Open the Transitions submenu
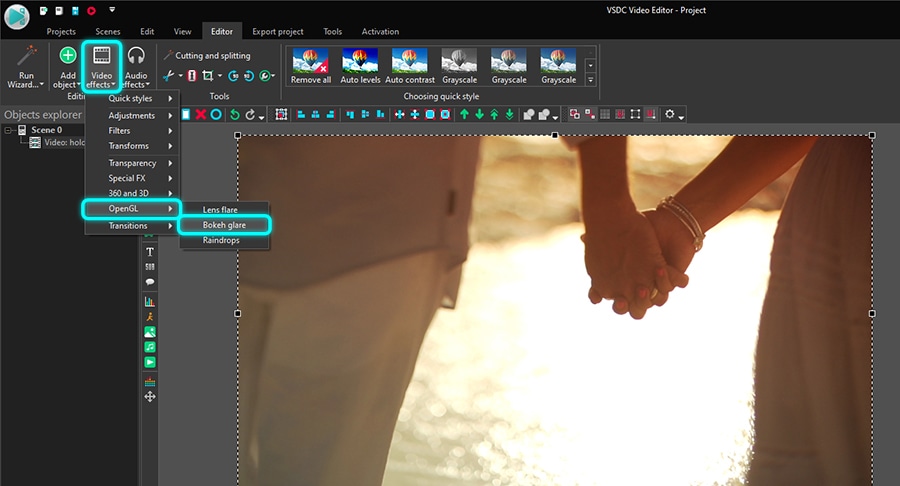 [134, 226]
